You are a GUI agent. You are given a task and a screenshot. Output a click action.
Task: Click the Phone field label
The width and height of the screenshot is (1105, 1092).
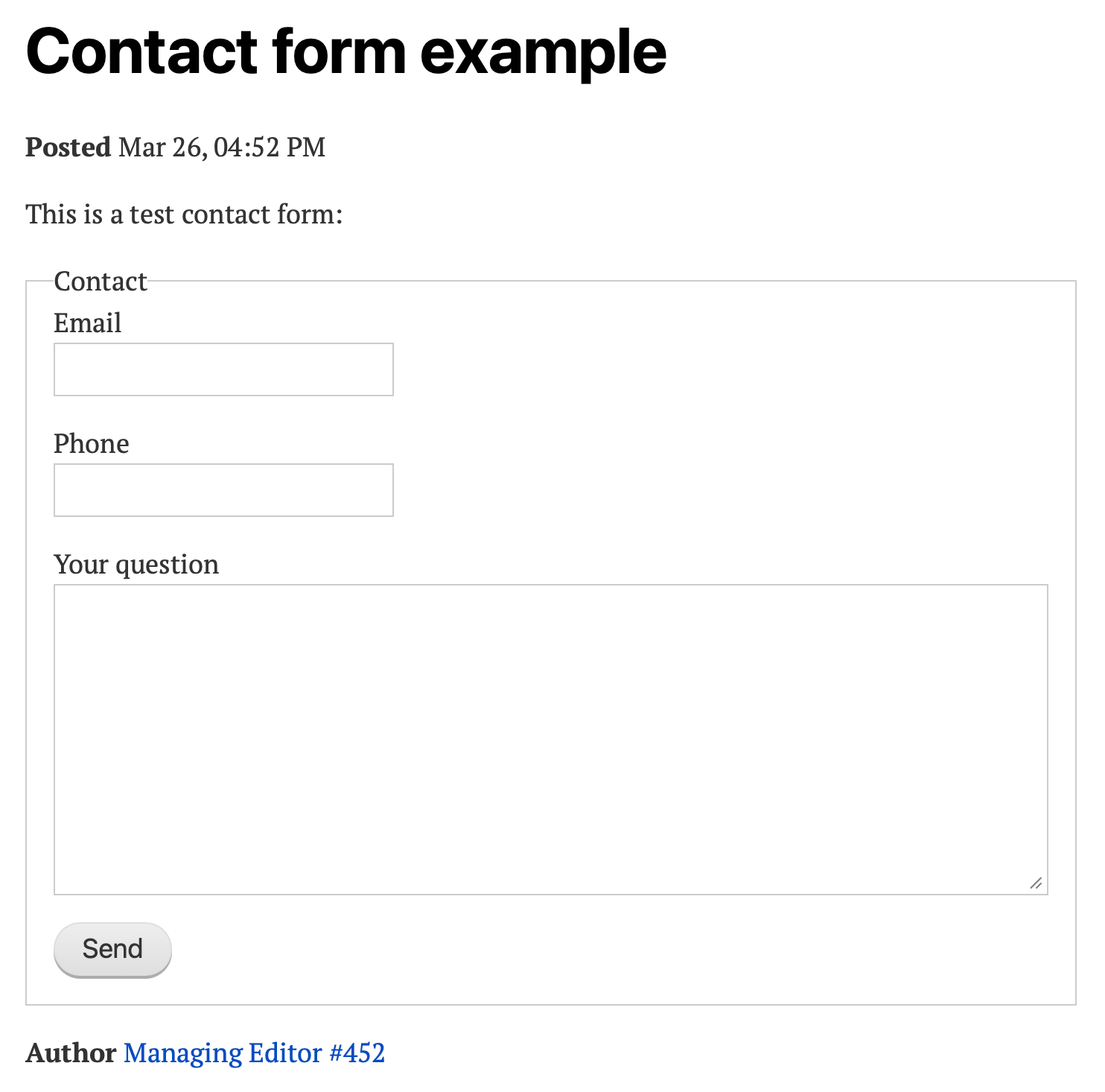tap(92, 444)
